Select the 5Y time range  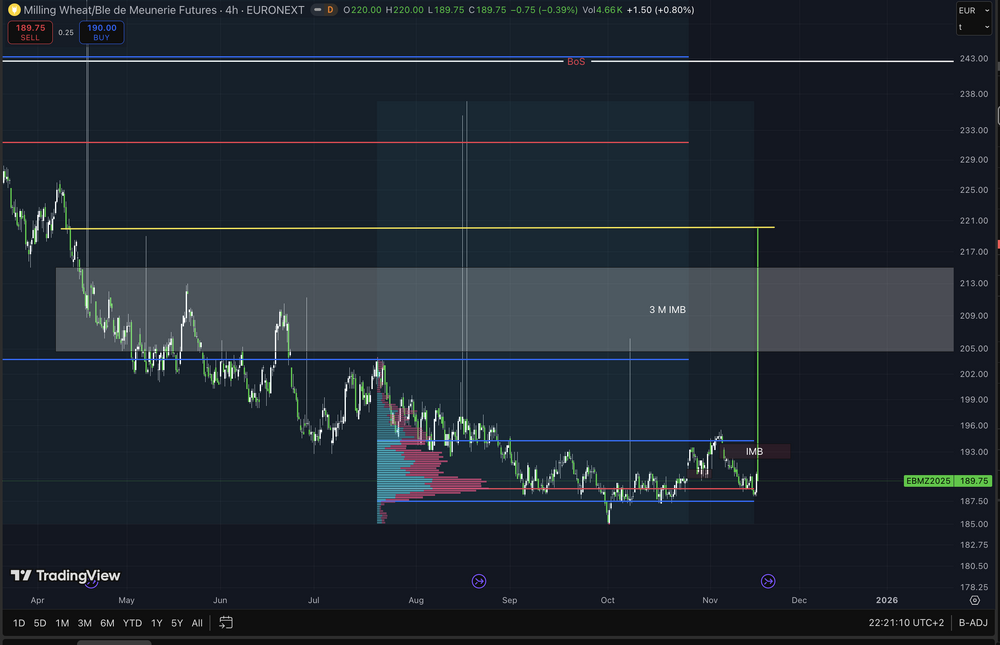coord(177,623)
